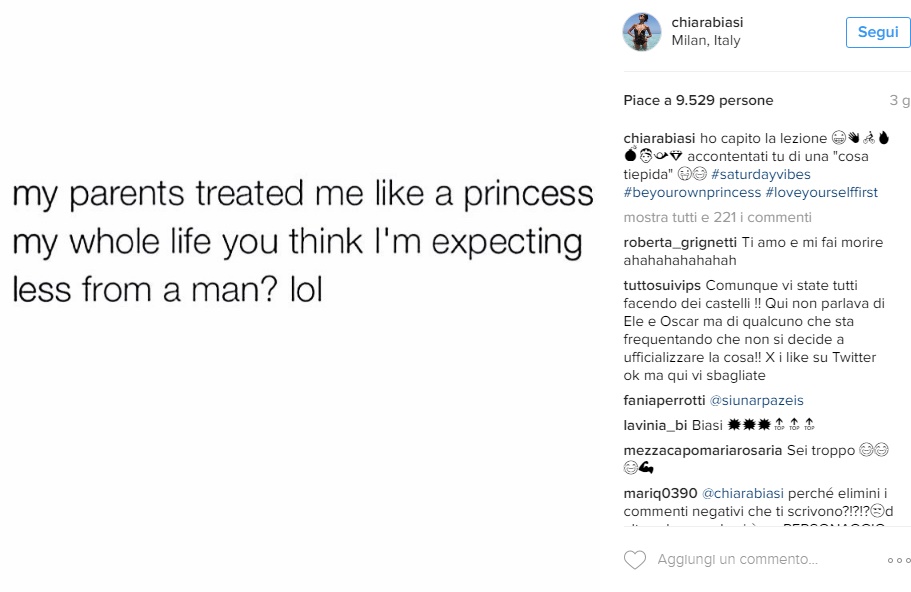The image size is (911, 592).
Task: Open faniaperrotti's profile
Action: 664,400
